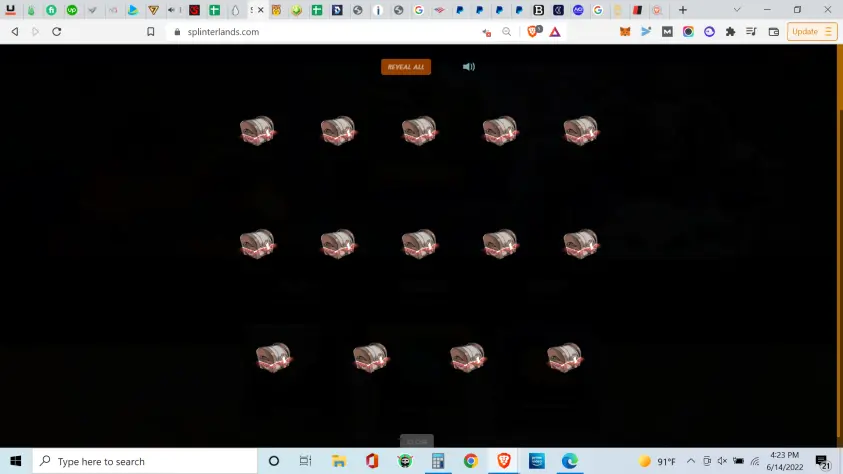The height and width of the screenshot is (474, 843).
Task: Switch to the tab with speaker audio indicator
Action: (174, 10)
